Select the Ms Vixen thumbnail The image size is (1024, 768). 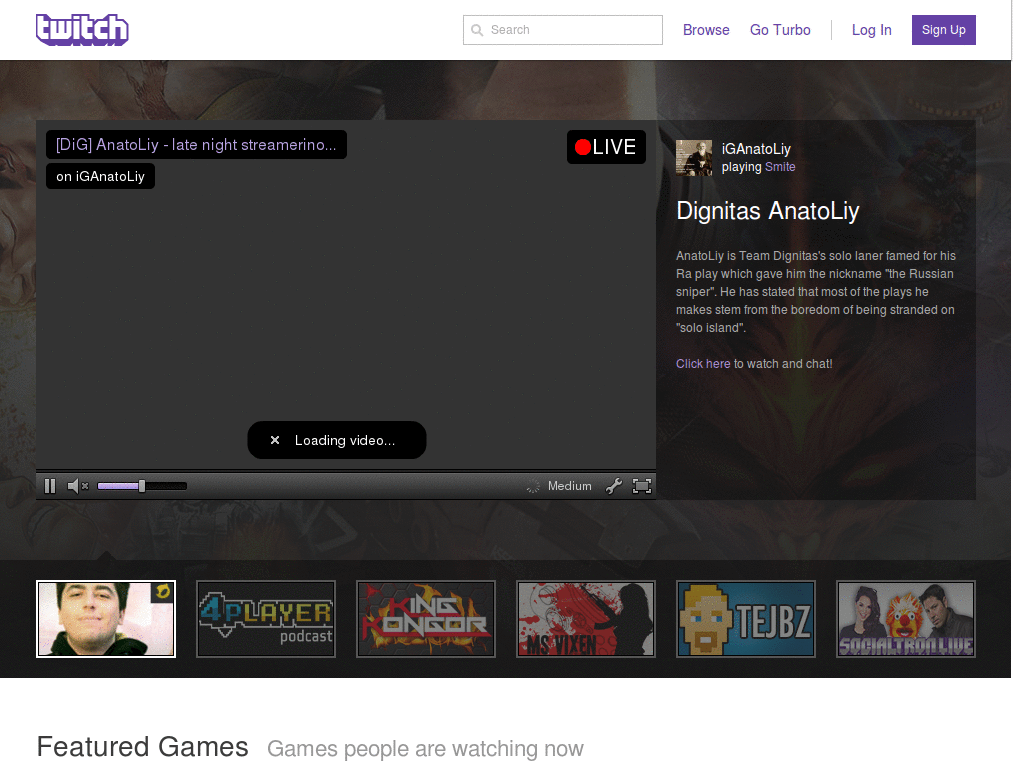pyautogui.click(x=586, y=619)
